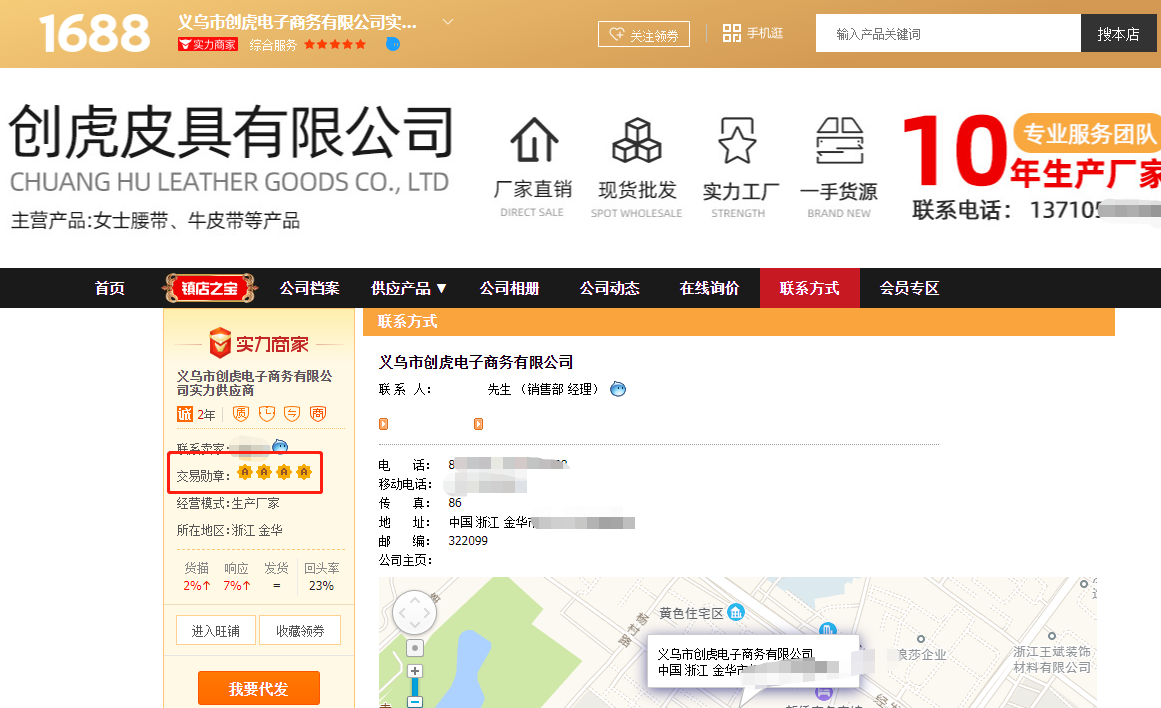Viewport: 1161px width, 708px height.
Task: Click the first orange arrow icon under 联系人
Action: point(384,424)
